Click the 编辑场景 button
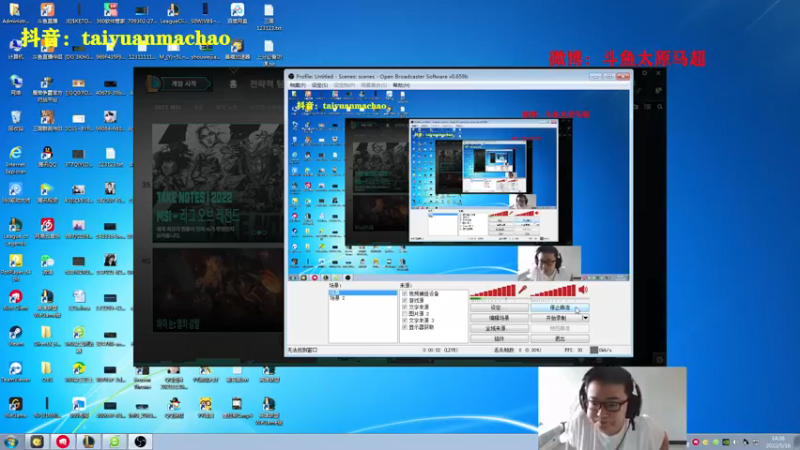 coord(498,318)
